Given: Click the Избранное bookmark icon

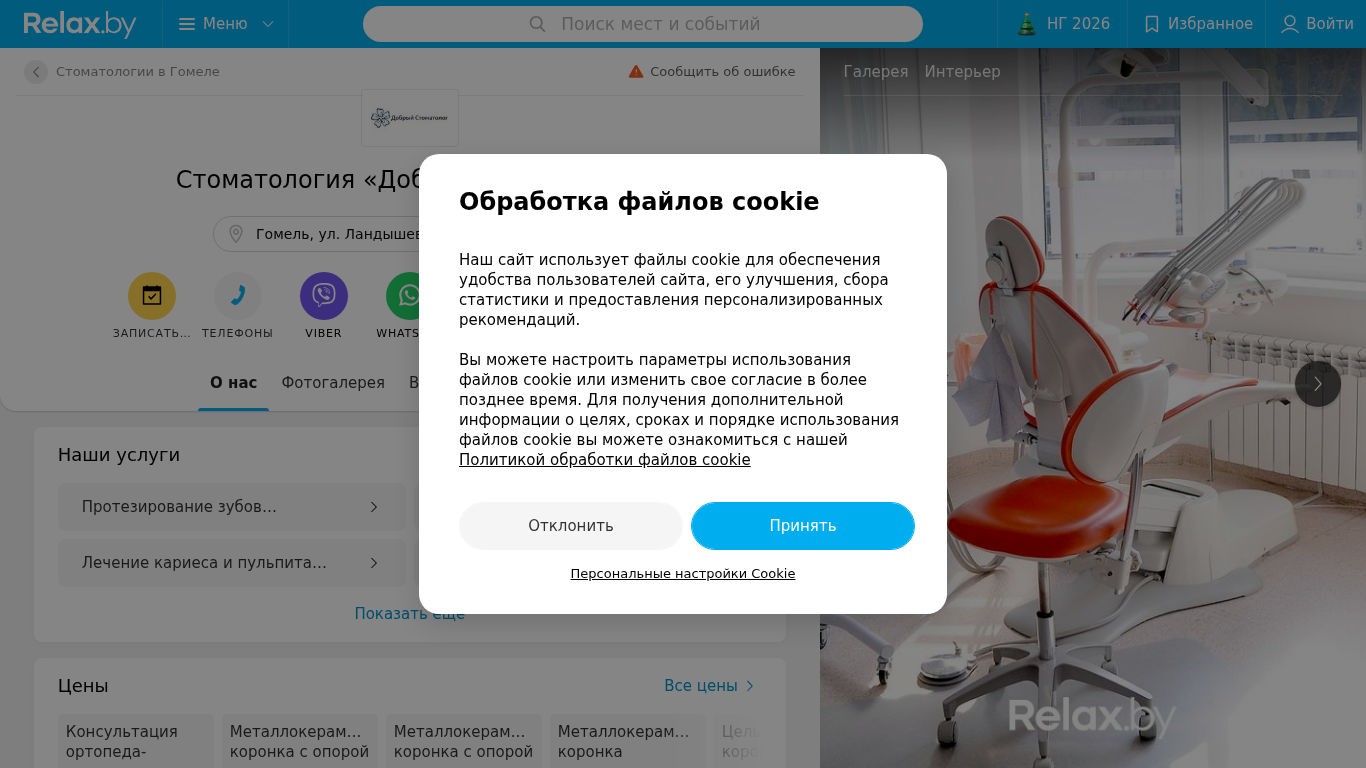Looking at the screenshot, I should pos(1152,24).
